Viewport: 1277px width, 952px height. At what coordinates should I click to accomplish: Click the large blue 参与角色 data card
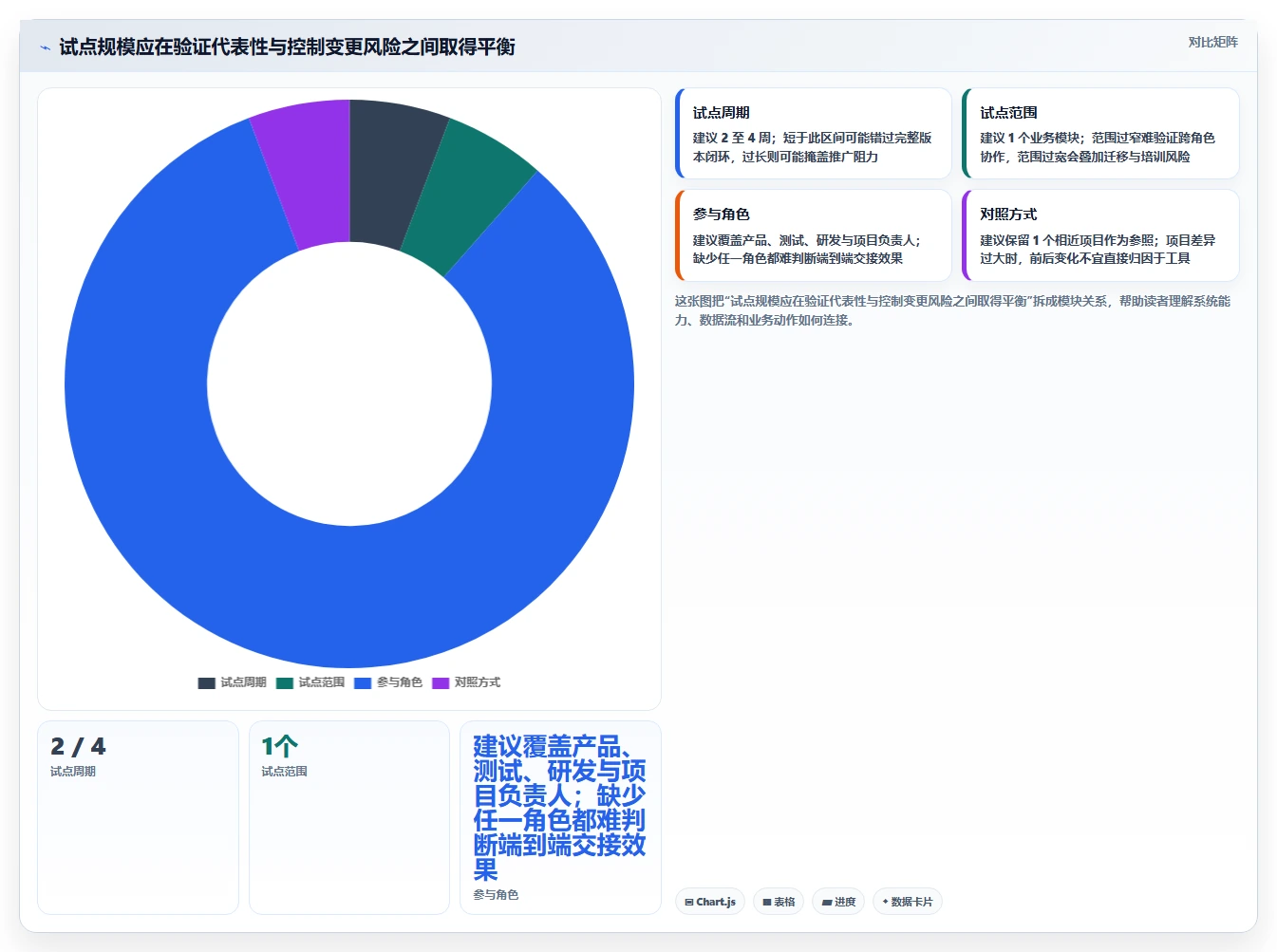[560, 817]
